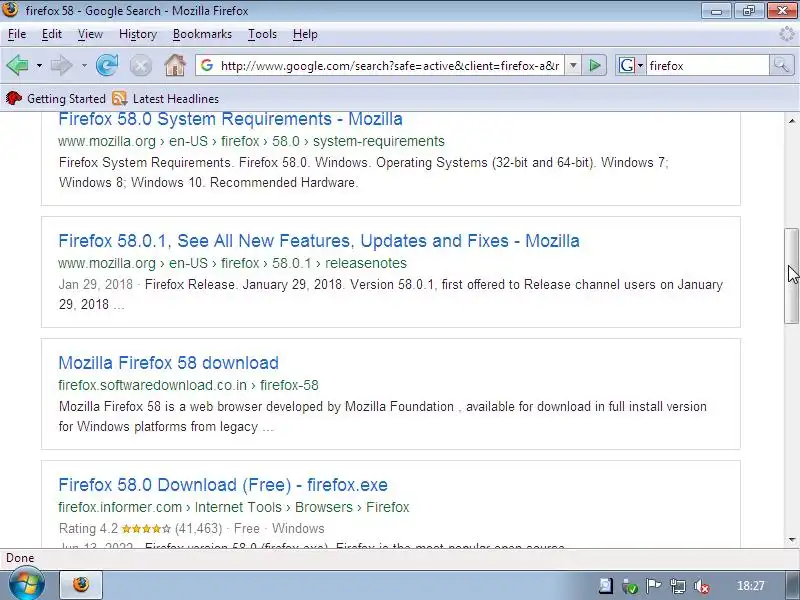Go to the Home page icon
Image resolution: width=800 pixels, height=600 pixels.
pyautogui.click(x=175, y=65)
